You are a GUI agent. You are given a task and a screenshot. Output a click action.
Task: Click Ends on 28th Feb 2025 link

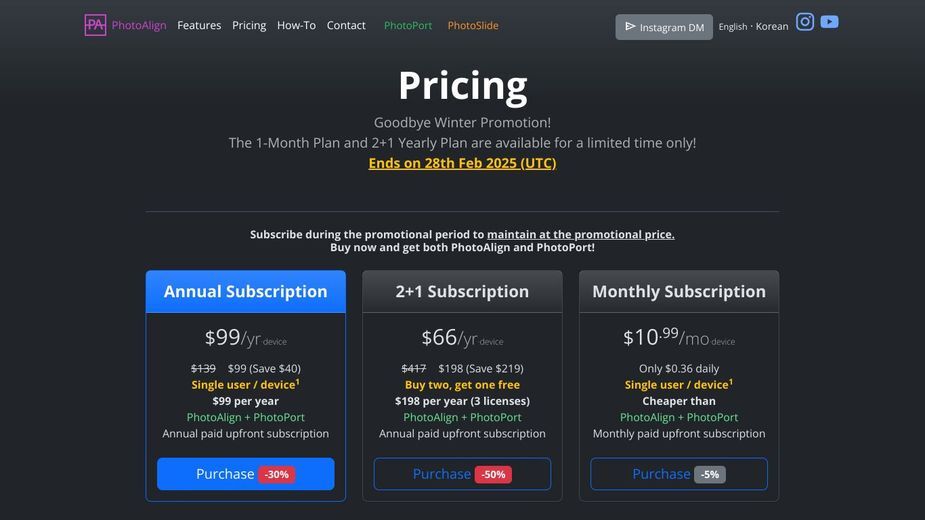(x=462, y=163)
